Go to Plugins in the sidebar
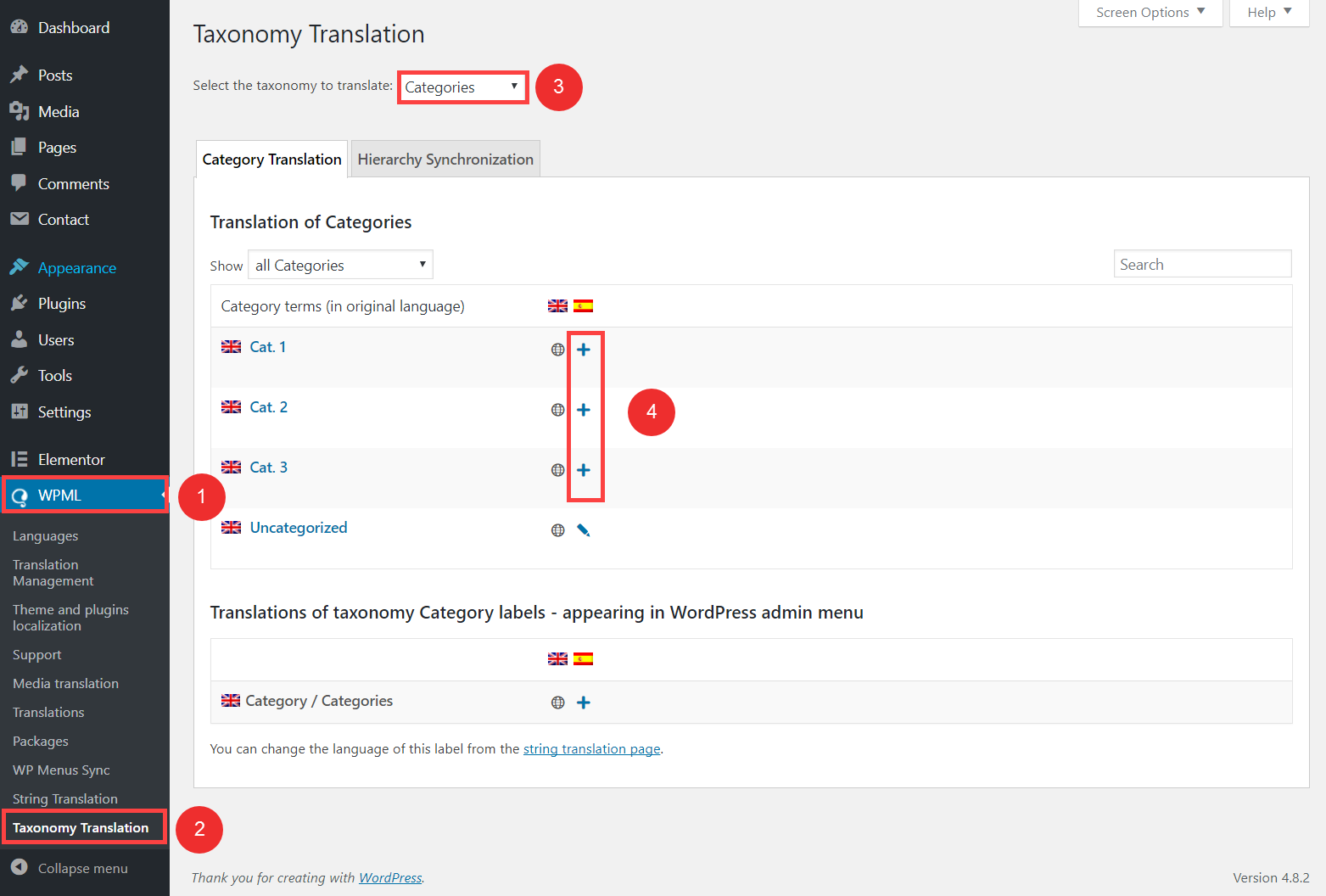 tap(62, 304)
